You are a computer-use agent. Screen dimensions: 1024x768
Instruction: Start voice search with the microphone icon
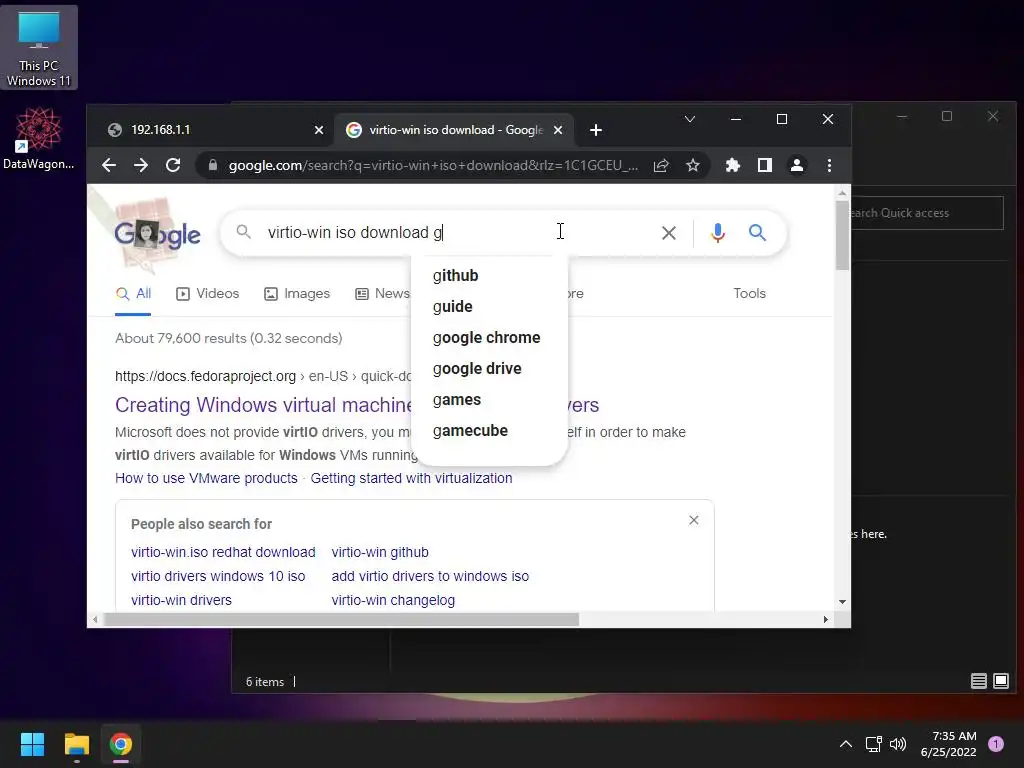[x=718, y=232]
